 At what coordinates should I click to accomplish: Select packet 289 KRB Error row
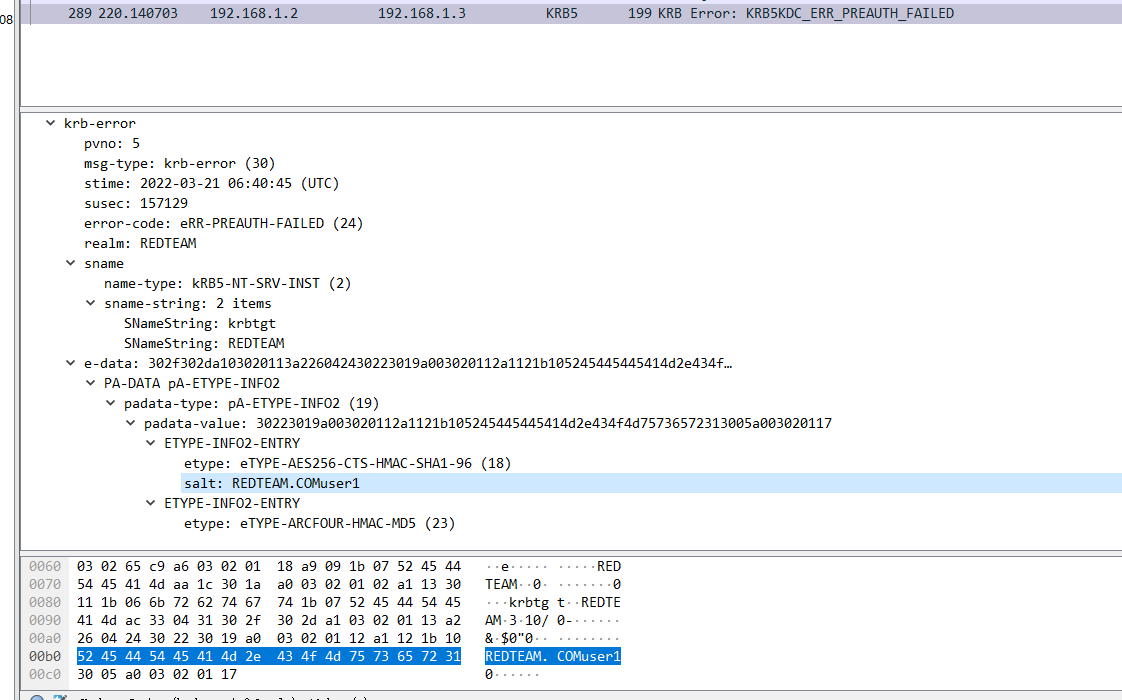pos(571,14)
